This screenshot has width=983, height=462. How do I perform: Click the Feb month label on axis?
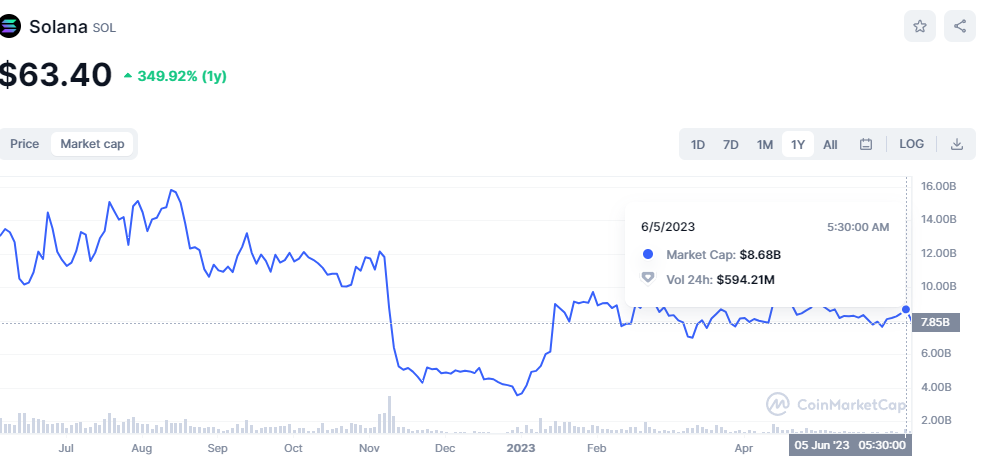596,448
